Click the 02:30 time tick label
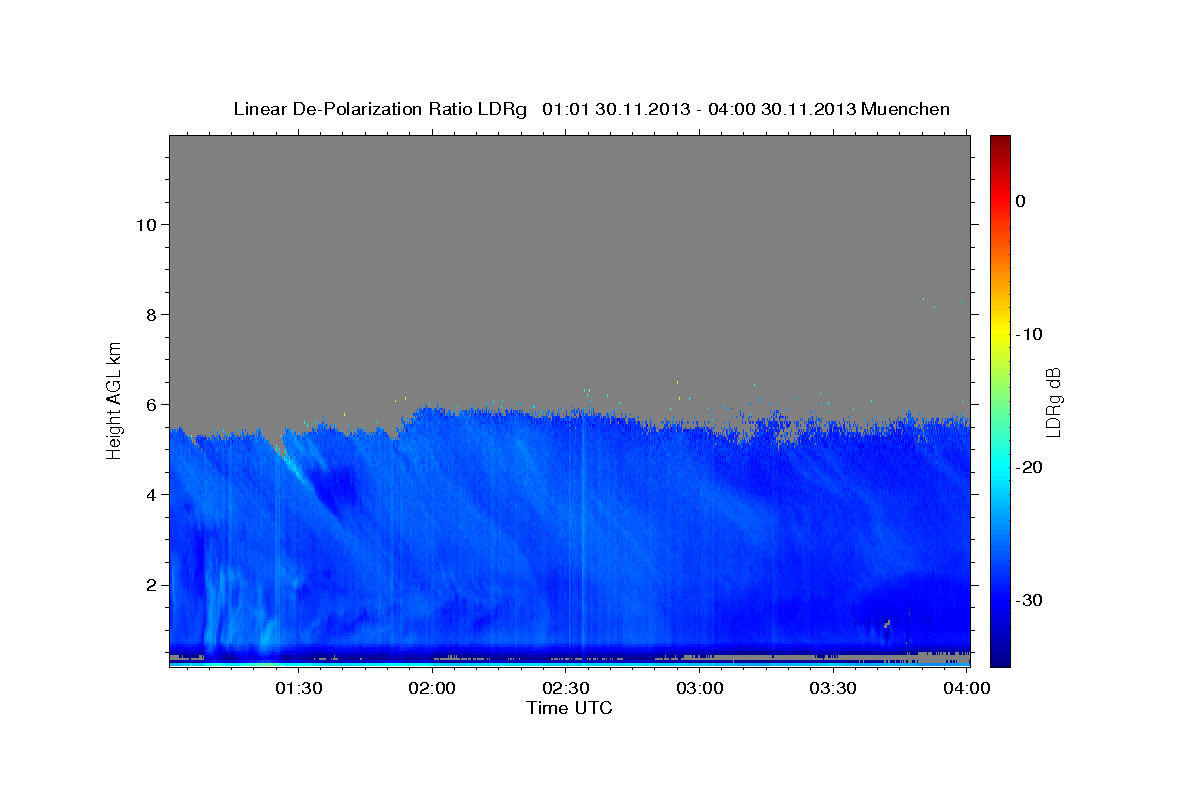 (566, 689)
